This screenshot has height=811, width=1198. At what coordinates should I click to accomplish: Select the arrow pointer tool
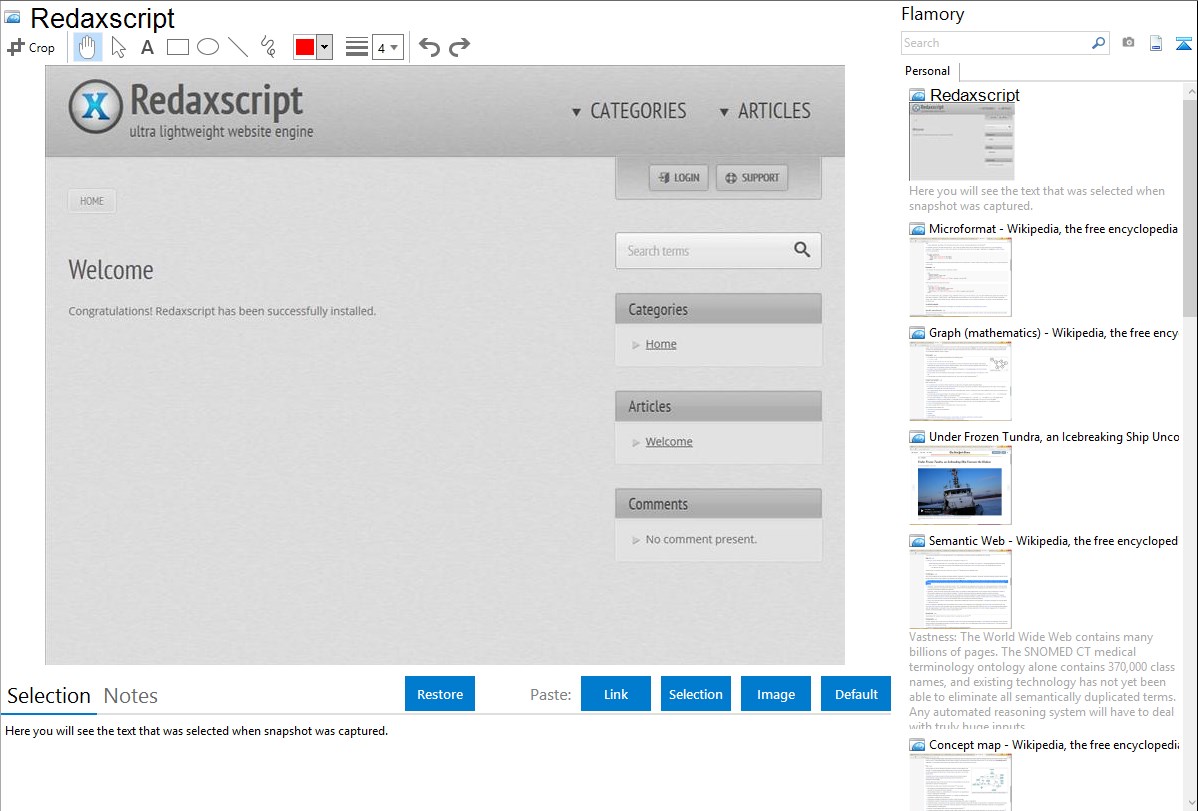pos(118,47)
